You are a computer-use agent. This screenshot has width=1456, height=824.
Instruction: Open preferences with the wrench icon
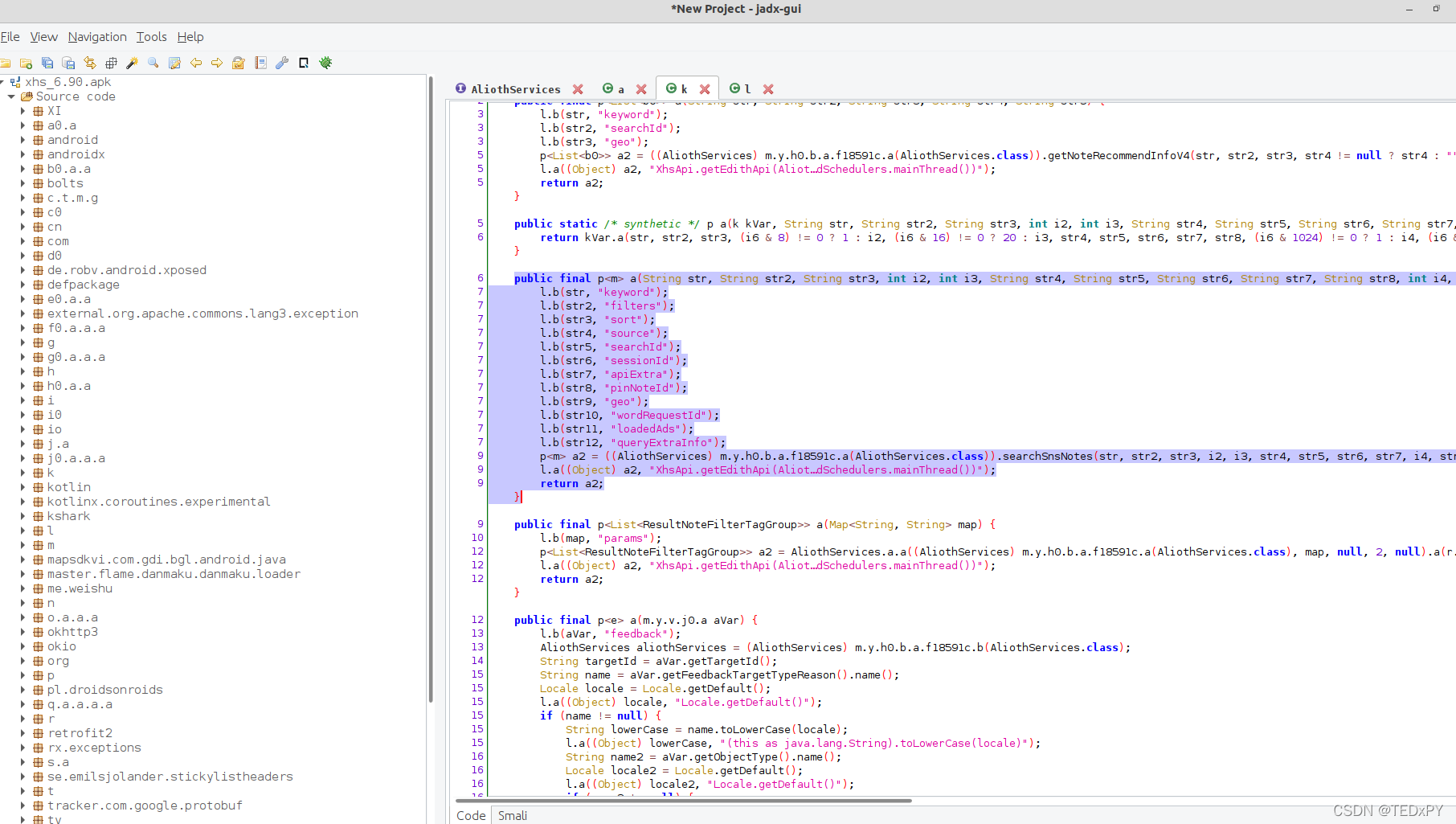click(x=282, y=63)
